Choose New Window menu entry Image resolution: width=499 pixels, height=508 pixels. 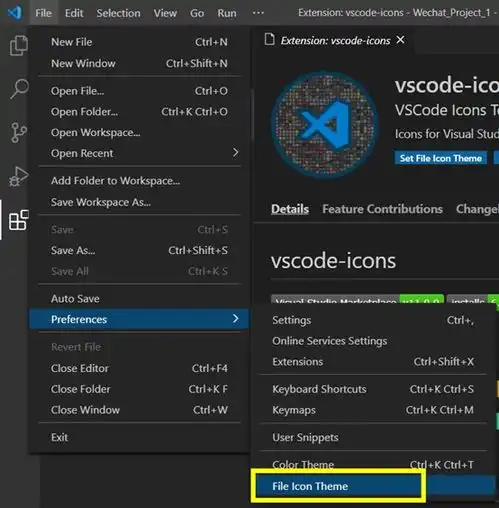139,63
